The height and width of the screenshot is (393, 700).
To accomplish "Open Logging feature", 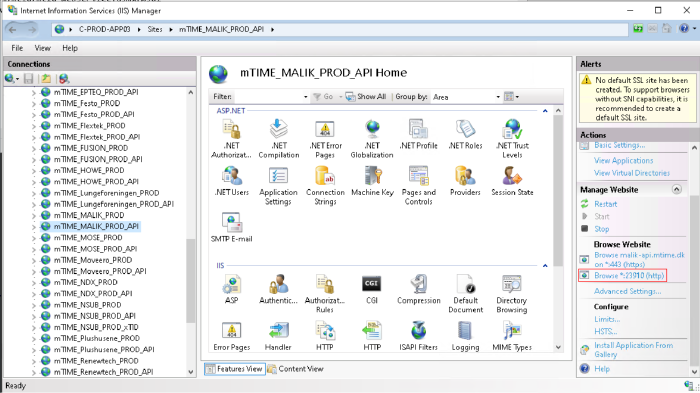I will tap(465, 336).
